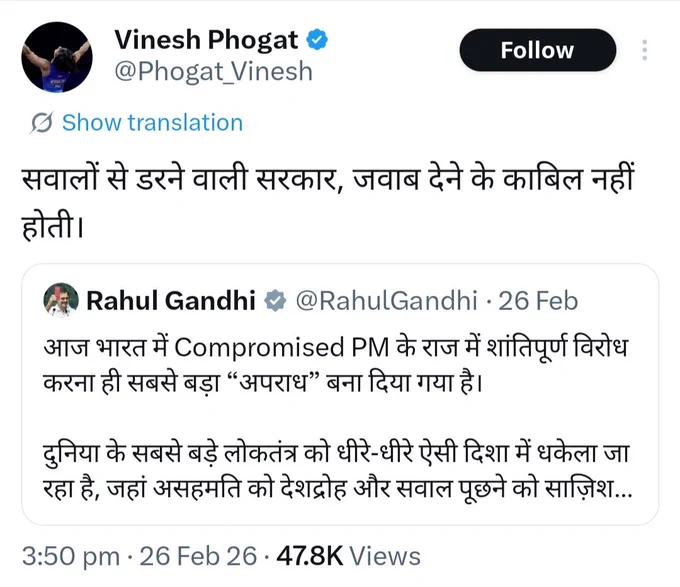This screenshot has width=680, height=587.
Task: Click the 26 Feb 26 post date
Action: 198,556
